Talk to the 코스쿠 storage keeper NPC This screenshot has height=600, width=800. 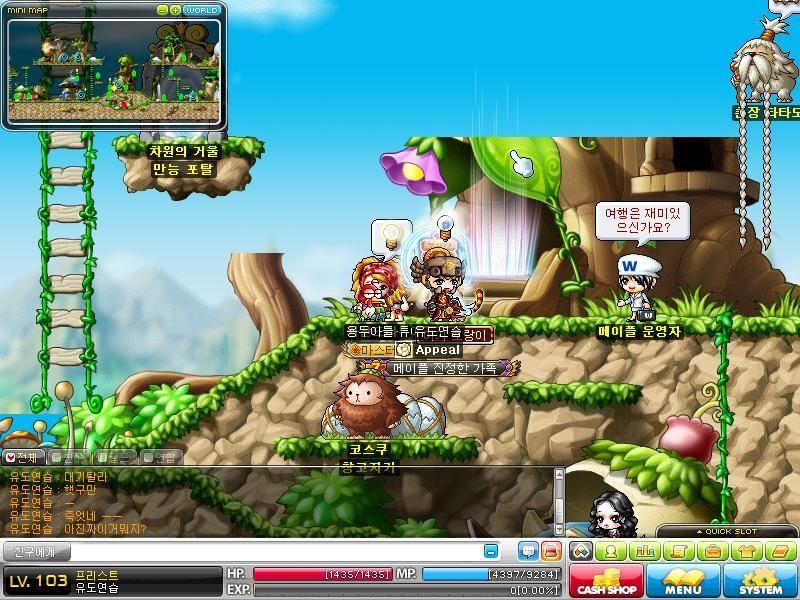pos(370,406)
